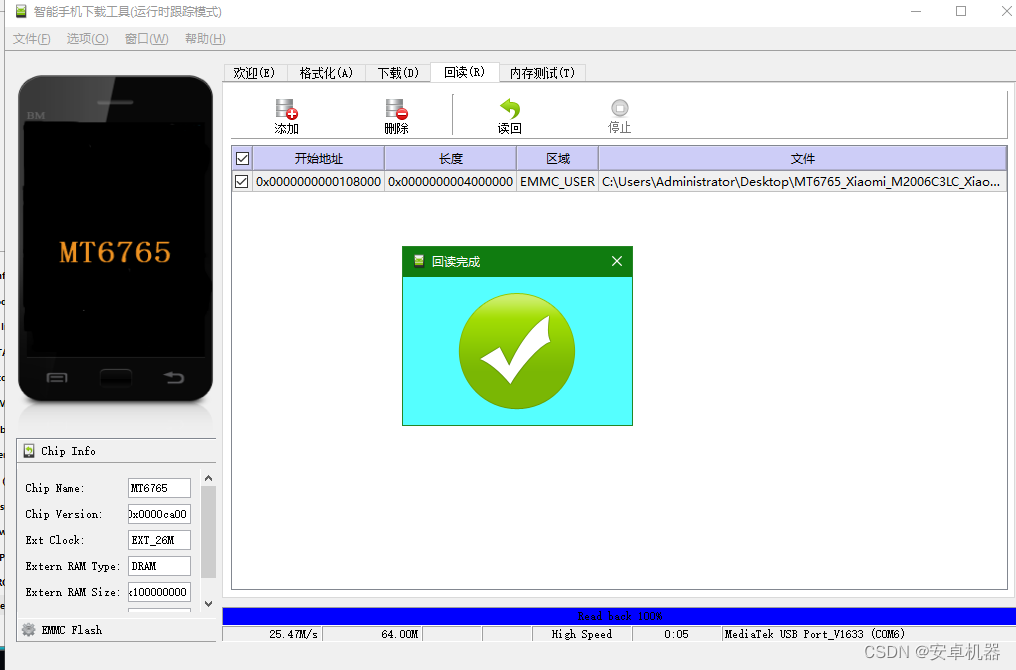
Task: Click the 长度 column header
Action: (450, 158)
